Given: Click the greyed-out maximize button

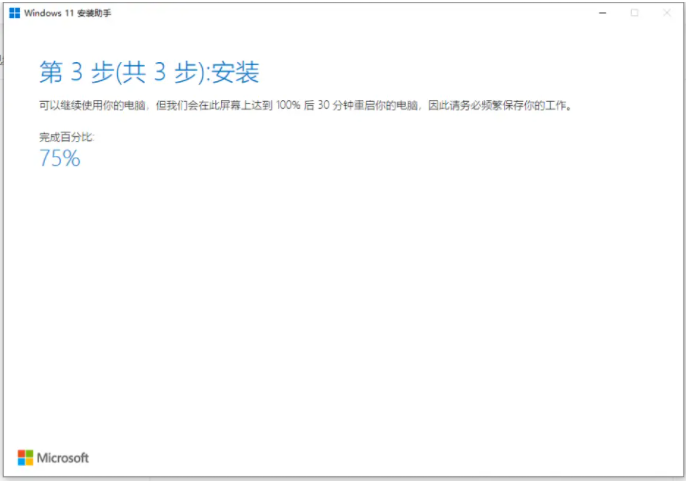Looking at the screenshot, I should click(x=635, y=12).
